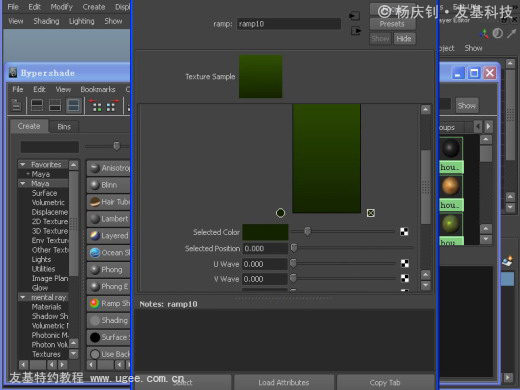The image size is (520, 390).
Task: Click the Load Attributes button
Action: pyautogui.click(x=284, y=382)
